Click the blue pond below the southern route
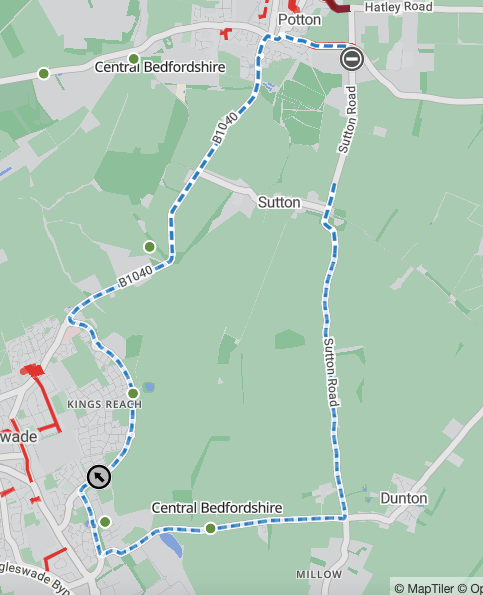The height and width of the screenshot is (595, 483). click(171, 545)
